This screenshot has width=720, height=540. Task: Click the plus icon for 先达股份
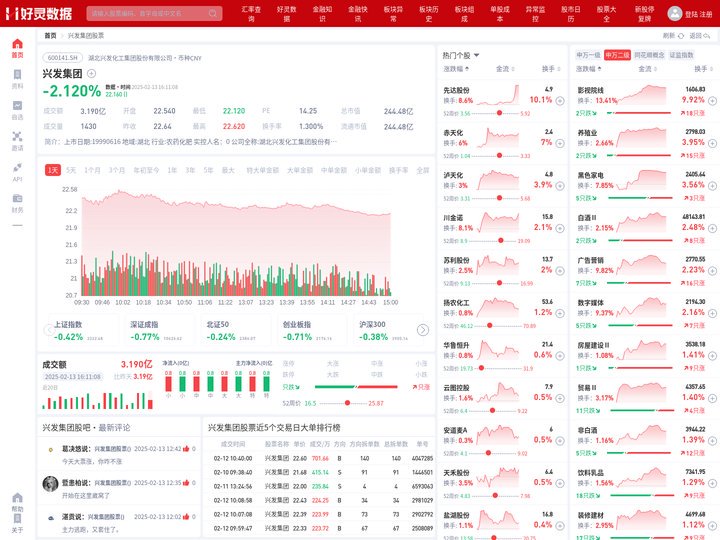click(x=560, y=101)
